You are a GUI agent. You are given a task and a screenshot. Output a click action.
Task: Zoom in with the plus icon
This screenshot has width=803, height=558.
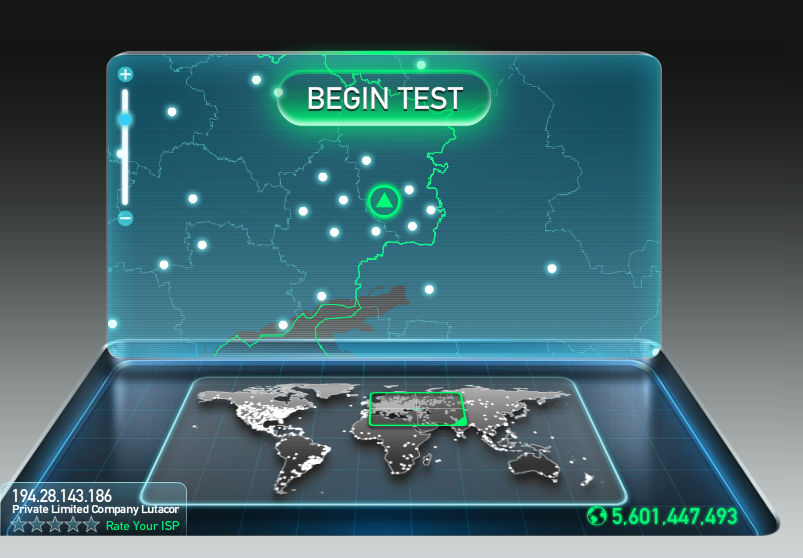[x=125, y=74]
